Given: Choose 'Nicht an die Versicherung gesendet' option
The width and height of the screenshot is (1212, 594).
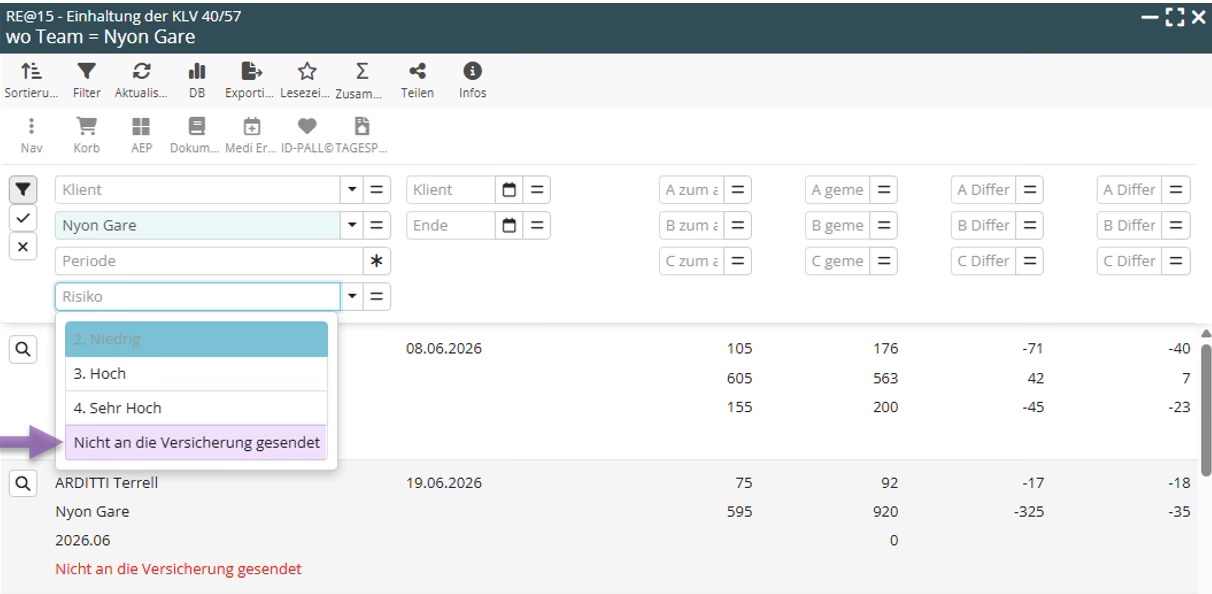Looking at the screenshot, I should point(197,443).
